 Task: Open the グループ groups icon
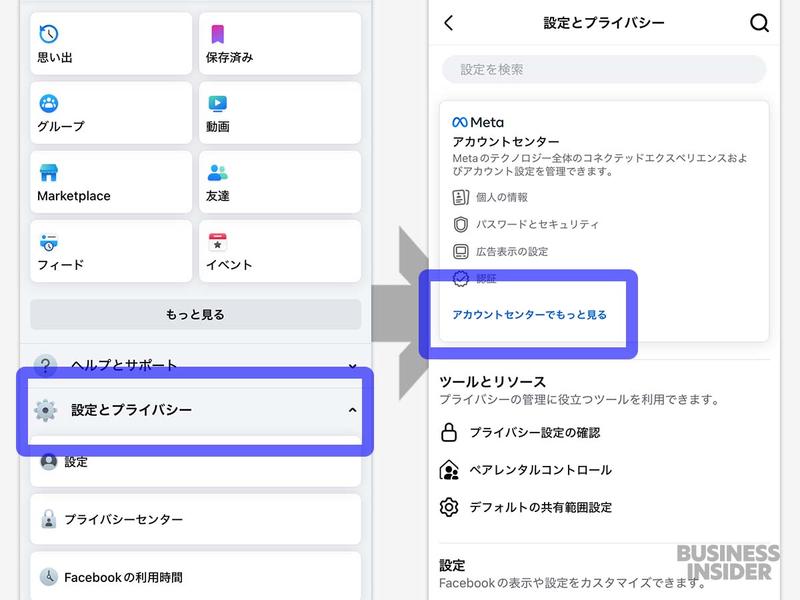click(x=48, y=103)
